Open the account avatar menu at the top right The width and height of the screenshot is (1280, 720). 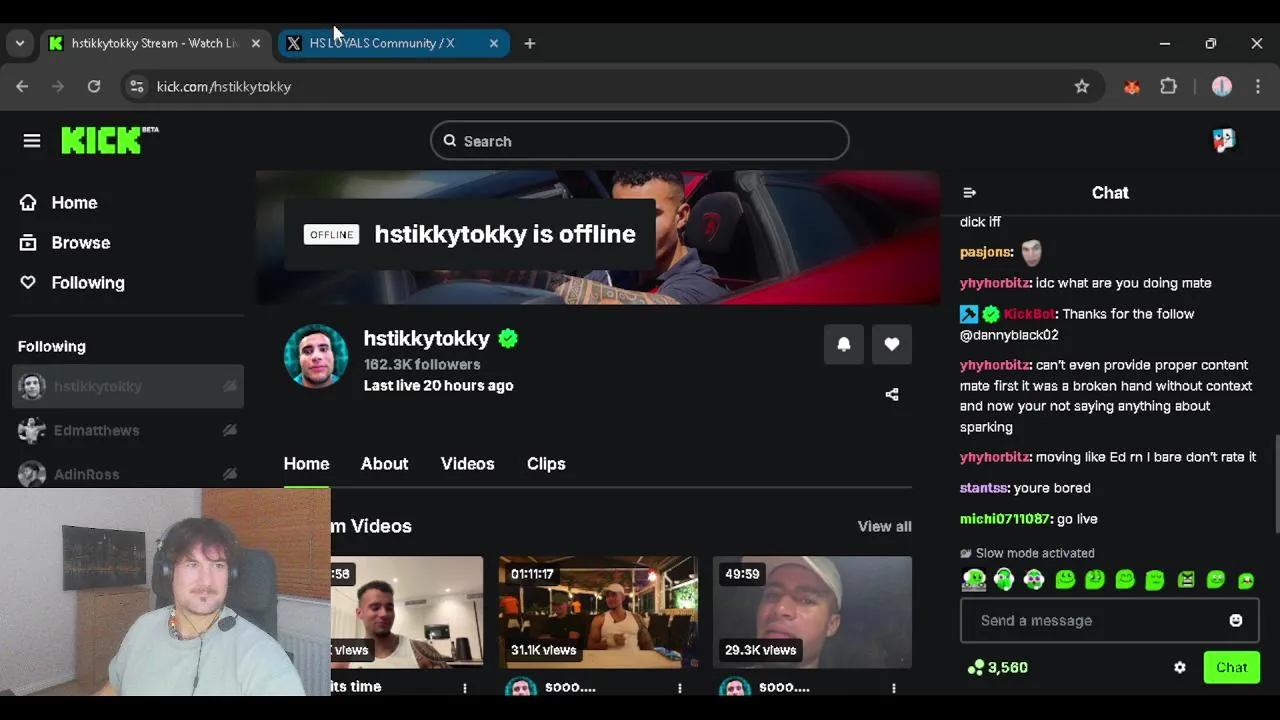[x=1224, y=141]
